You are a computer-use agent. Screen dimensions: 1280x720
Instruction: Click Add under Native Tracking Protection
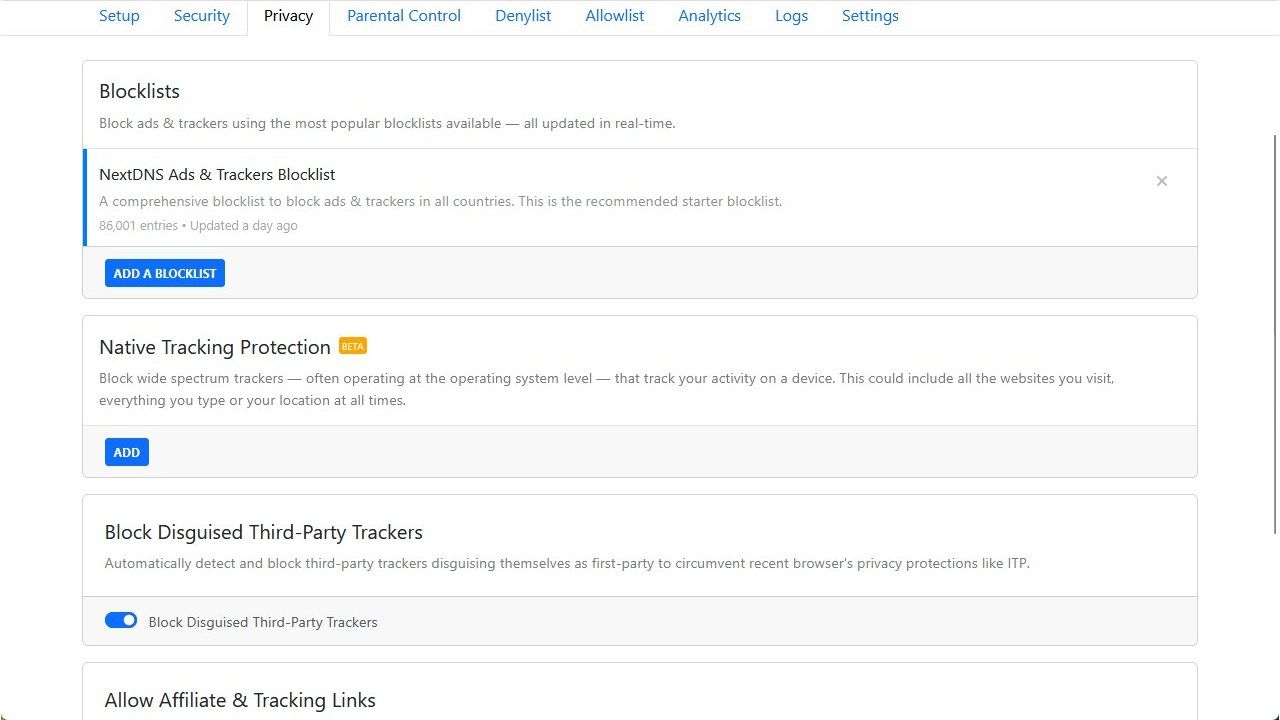pyautogui.click(x=127, y=452)
